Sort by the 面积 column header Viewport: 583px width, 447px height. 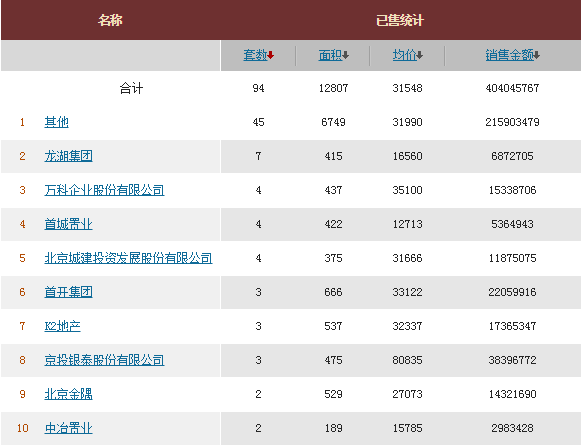[331, 55]
